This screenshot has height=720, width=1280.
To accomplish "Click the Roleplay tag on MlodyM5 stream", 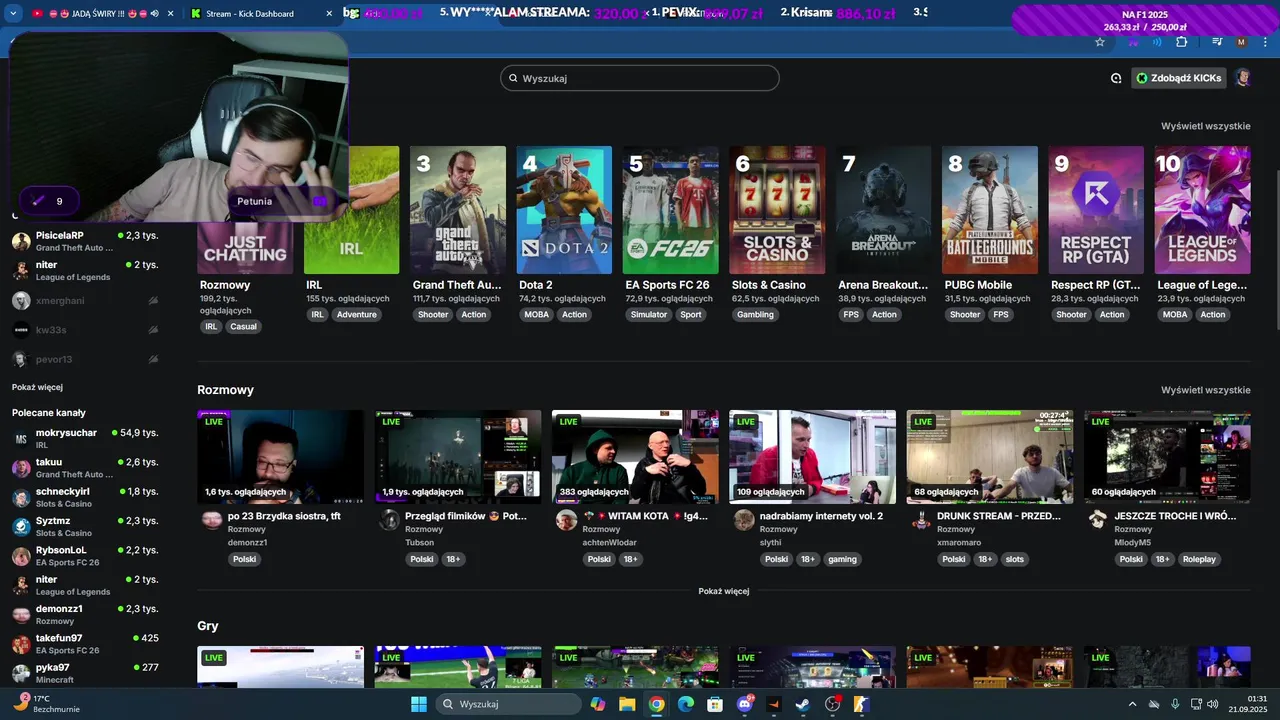I will tap(1198, 559).
